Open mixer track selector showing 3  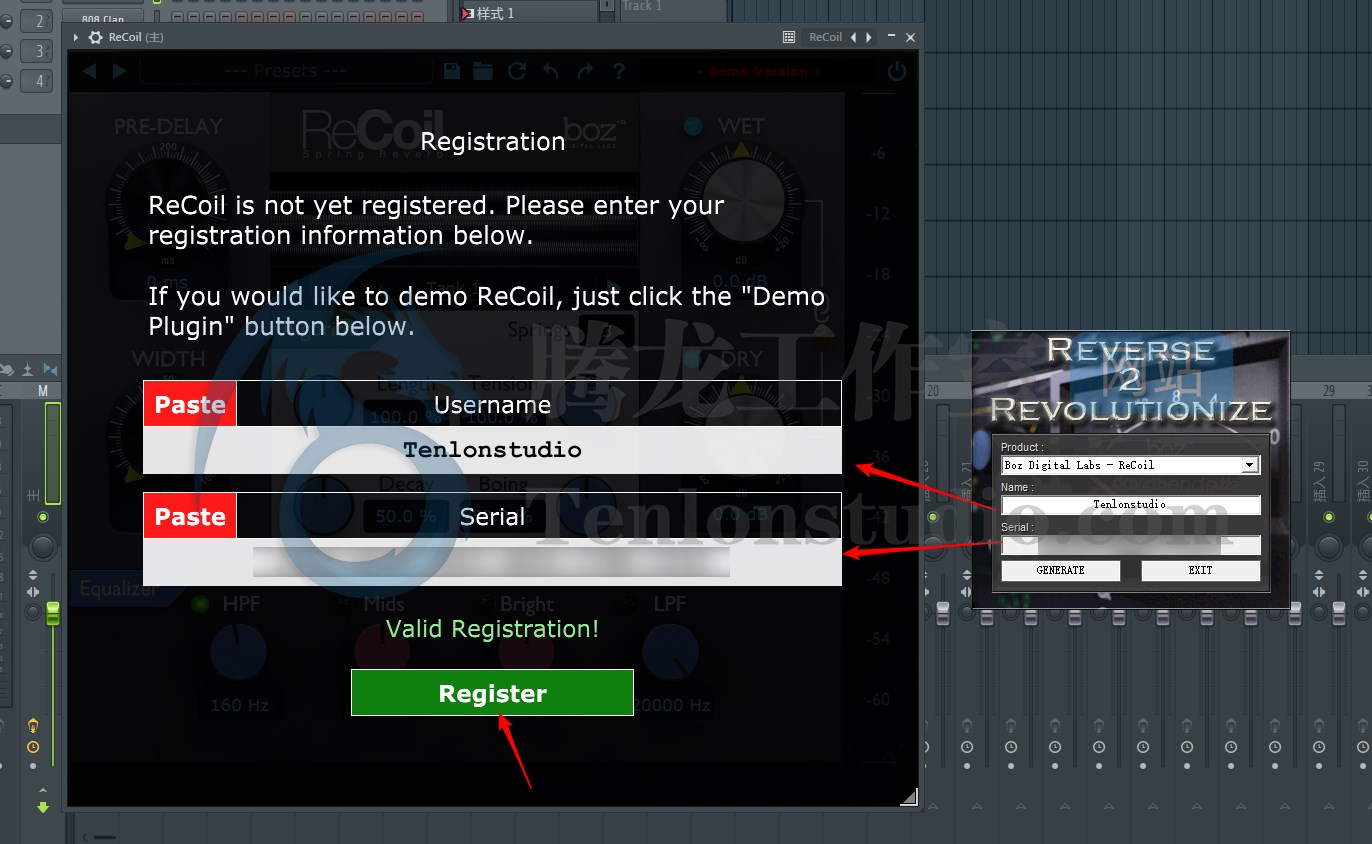38,51
